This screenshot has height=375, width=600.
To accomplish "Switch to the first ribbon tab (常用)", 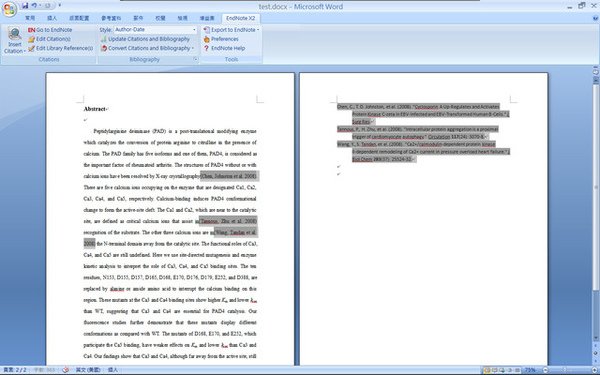I will pos(30,18).
